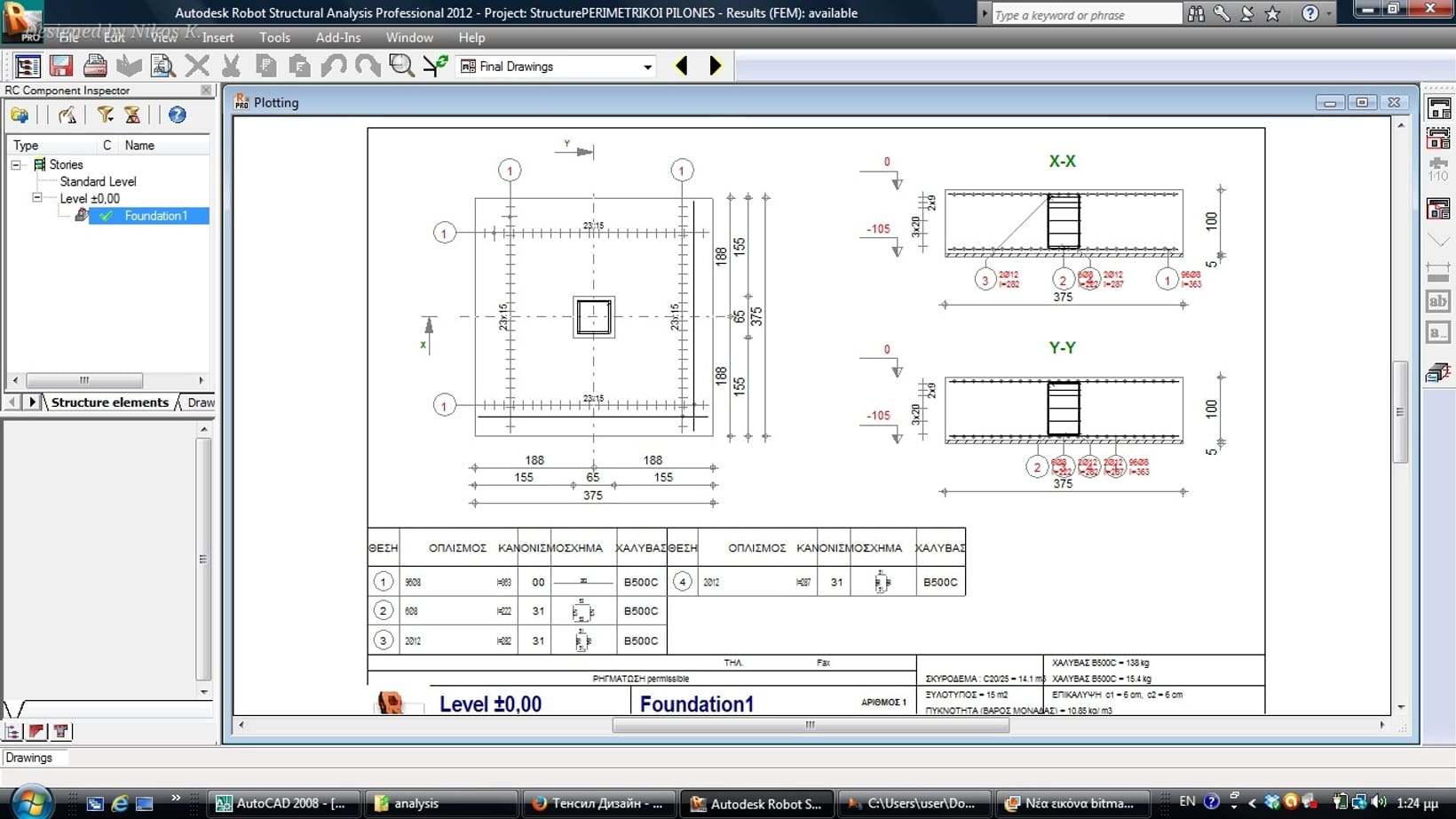Click the funnel filter icon in RC Inspector
The image size is (1456, 819).
click(106, 115)
